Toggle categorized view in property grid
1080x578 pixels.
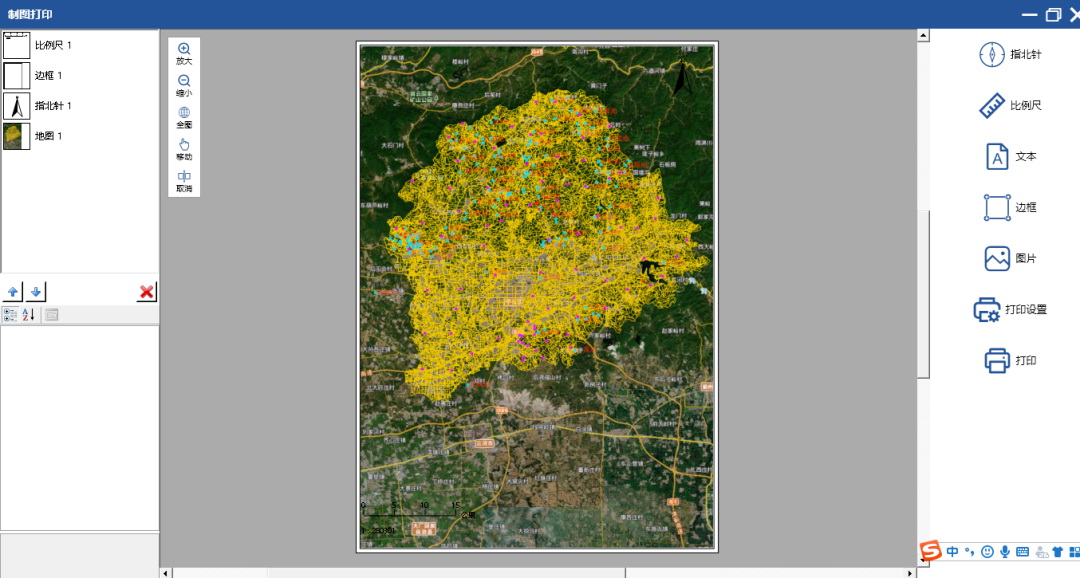click(10, 315)
